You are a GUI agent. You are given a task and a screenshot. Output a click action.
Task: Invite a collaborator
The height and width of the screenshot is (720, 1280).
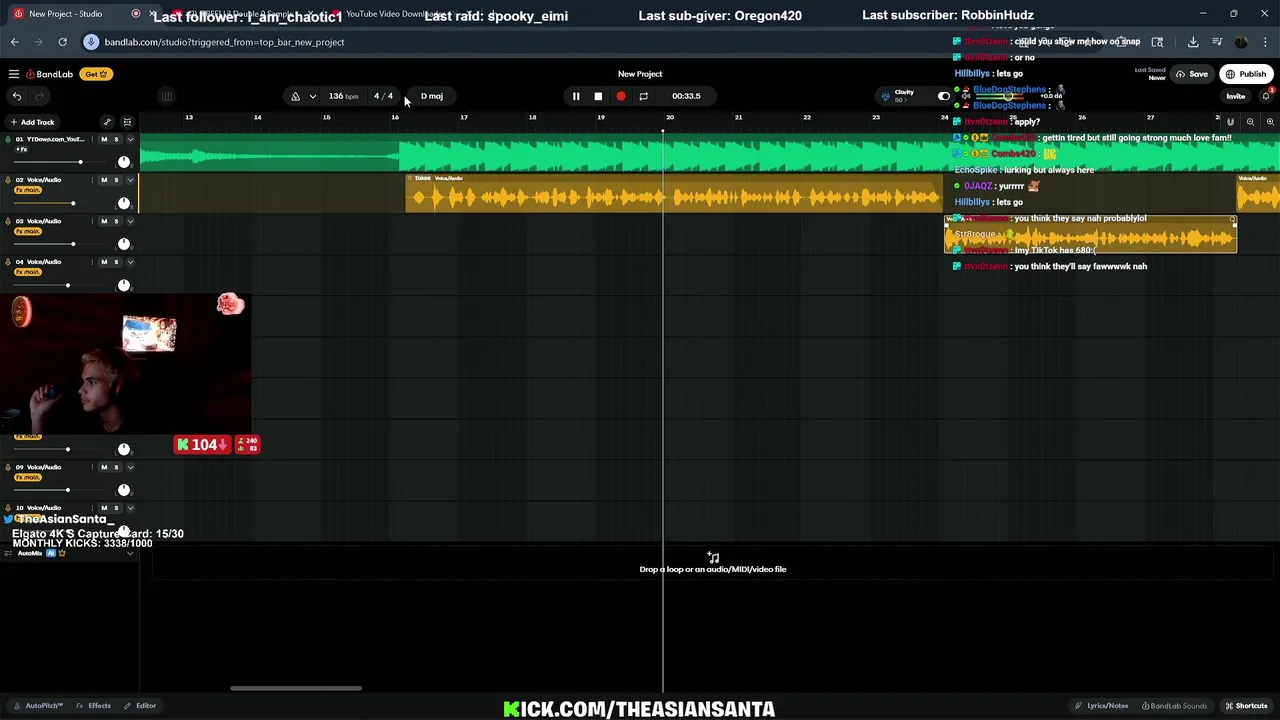[1236, 96]
